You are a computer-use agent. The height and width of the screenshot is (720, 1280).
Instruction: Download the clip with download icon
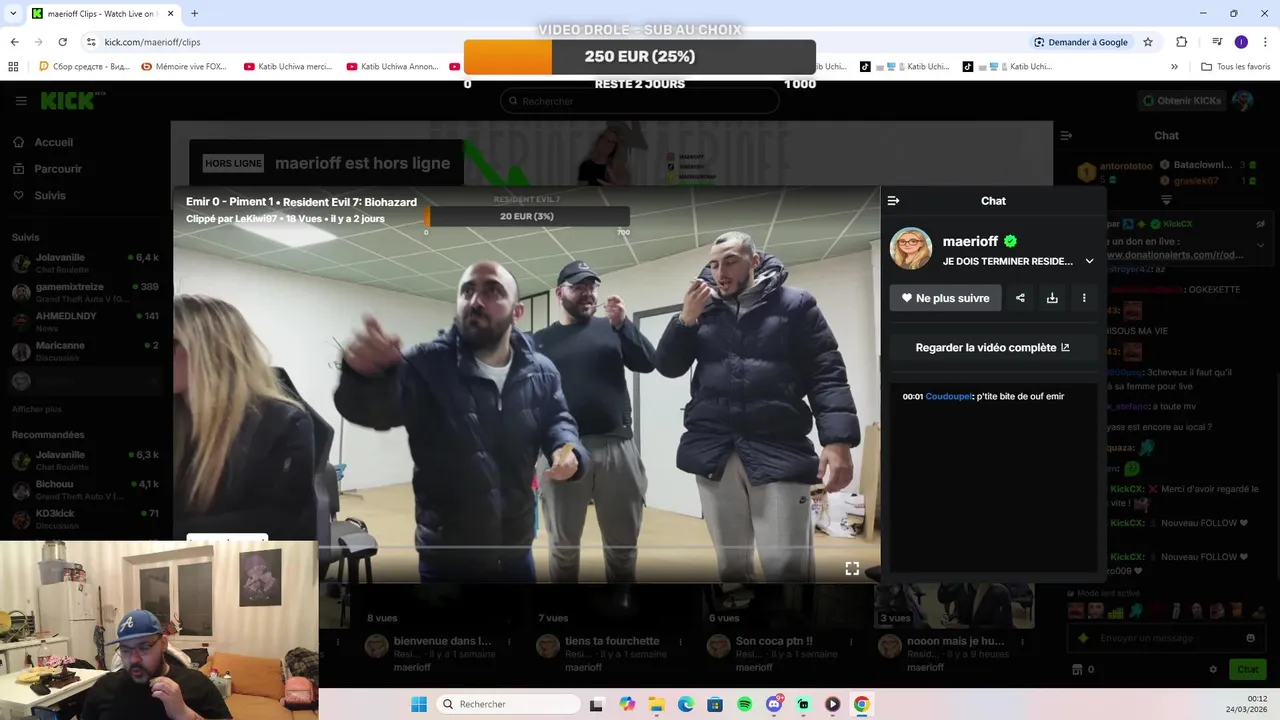(x=1052, y=298)
